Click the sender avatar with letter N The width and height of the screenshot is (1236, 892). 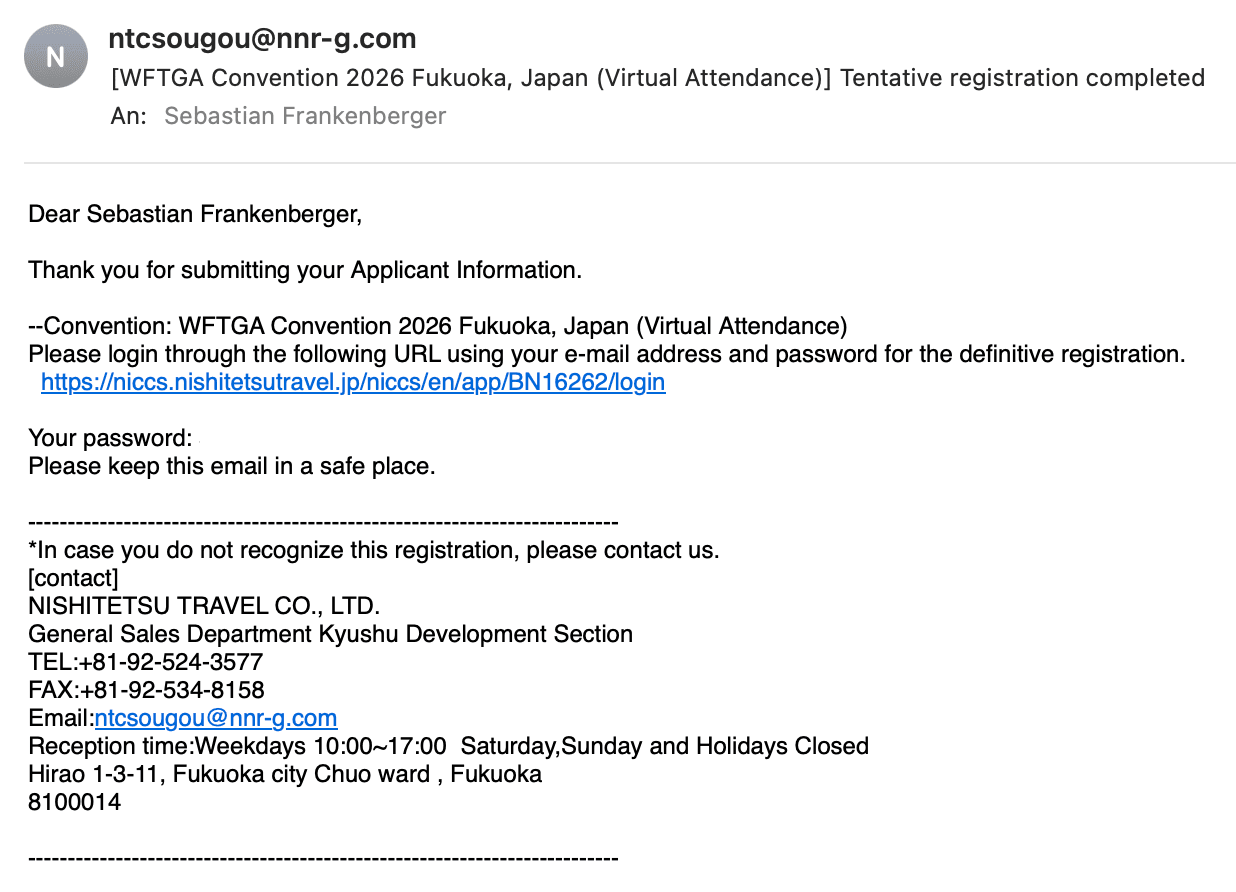56,57
